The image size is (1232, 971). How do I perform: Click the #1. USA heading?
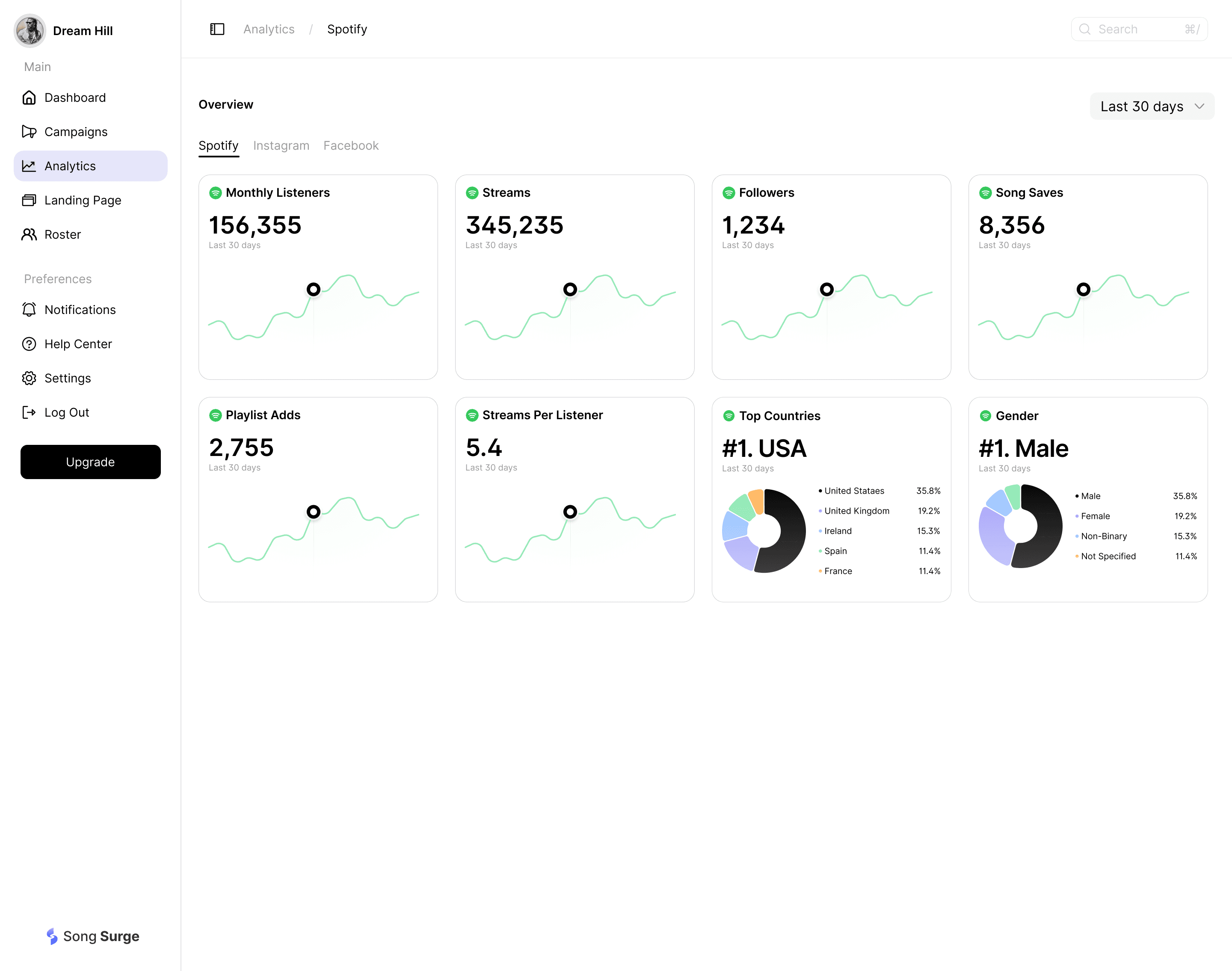coord(764,449)
